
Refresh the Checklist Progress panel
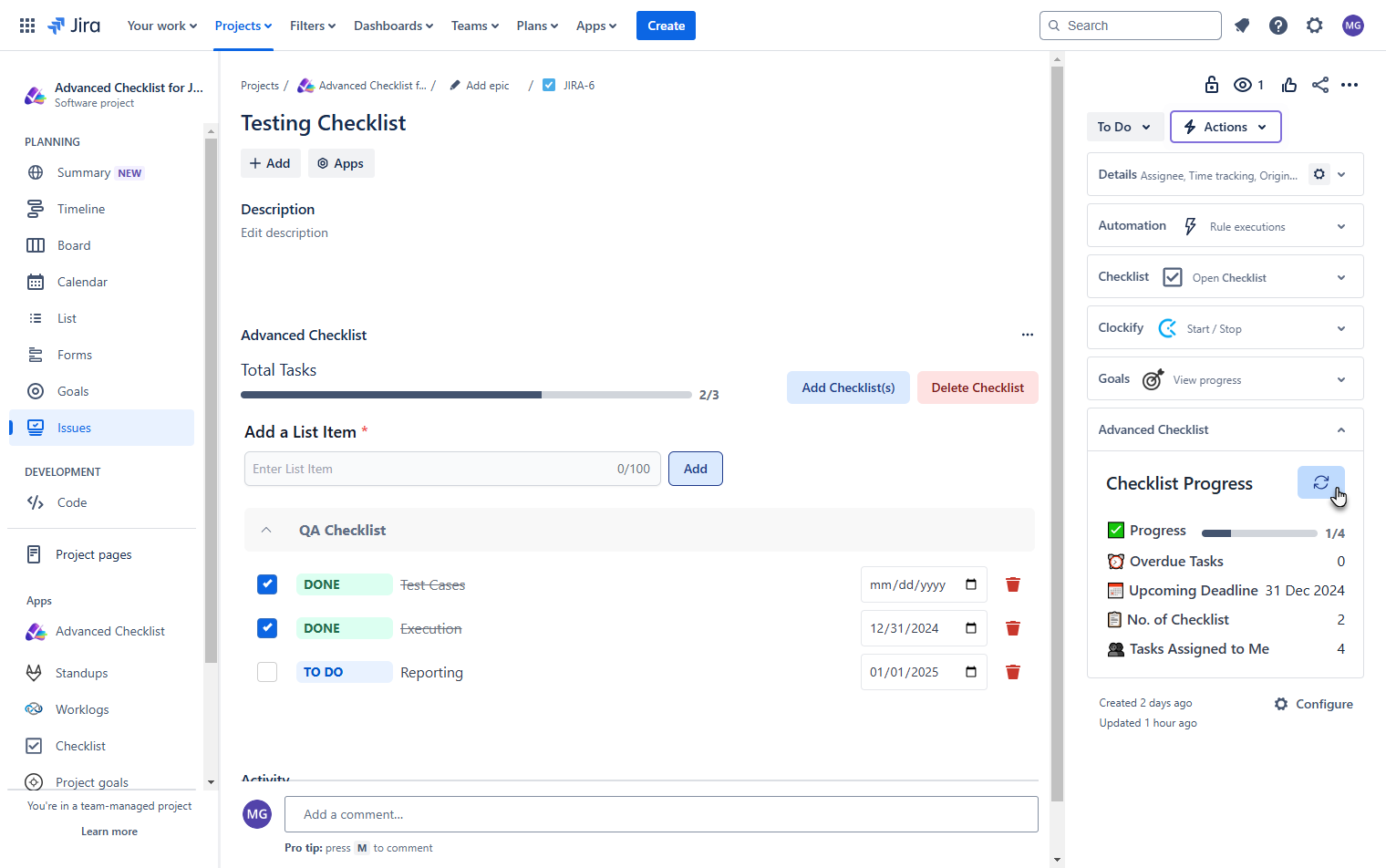(1320, 482)
